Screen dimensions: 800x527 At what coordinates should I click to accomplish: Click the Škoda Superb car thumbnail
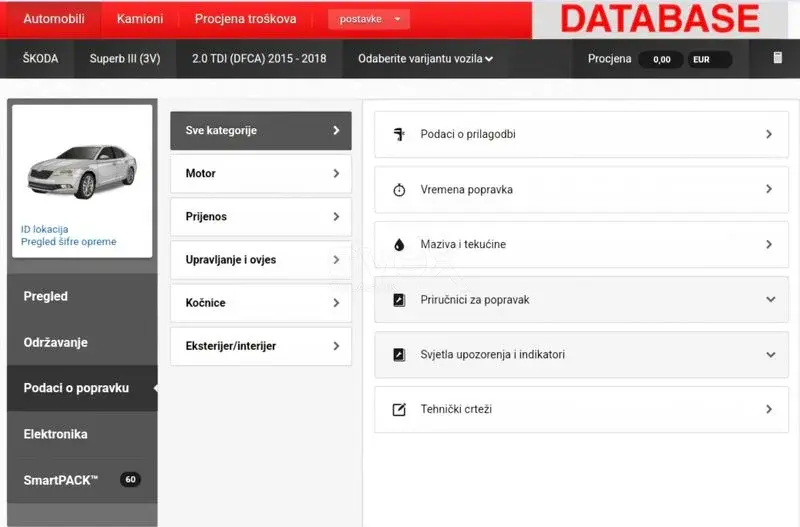[x=83, y=171]
